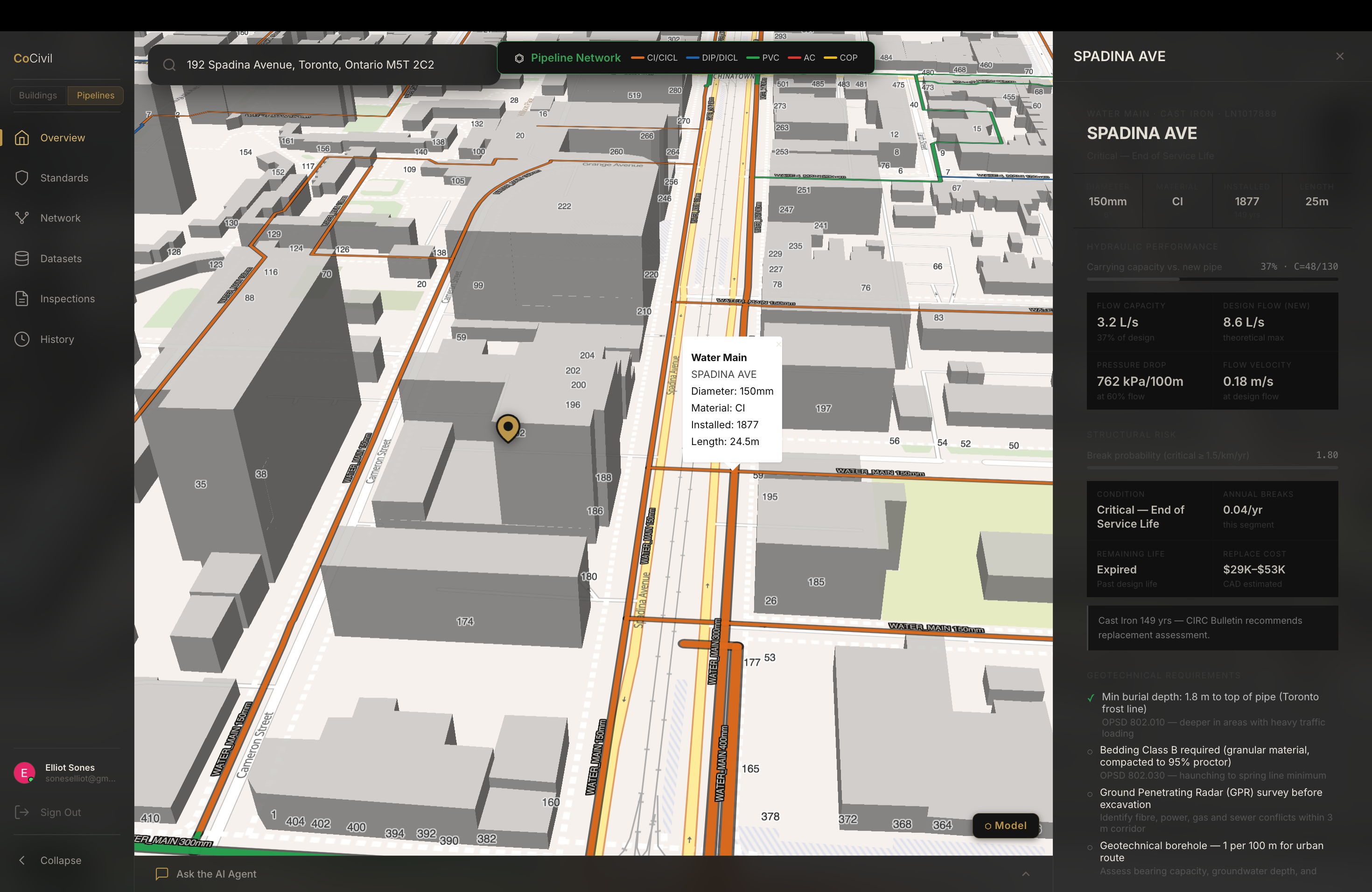Click the Model button on map
Screen dimensions: 1372x892
[1005, 825]
